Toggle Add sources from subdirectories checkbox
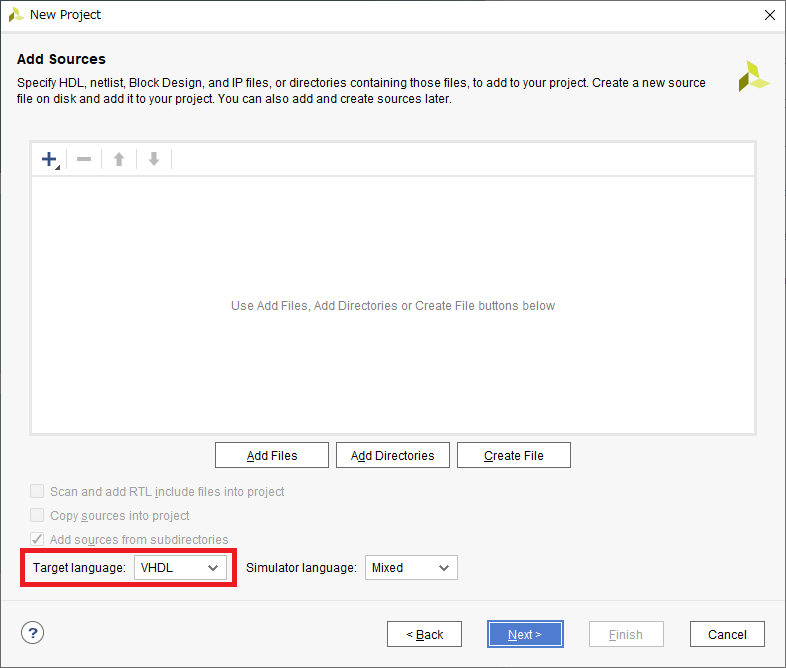 (x=37, y=539)
